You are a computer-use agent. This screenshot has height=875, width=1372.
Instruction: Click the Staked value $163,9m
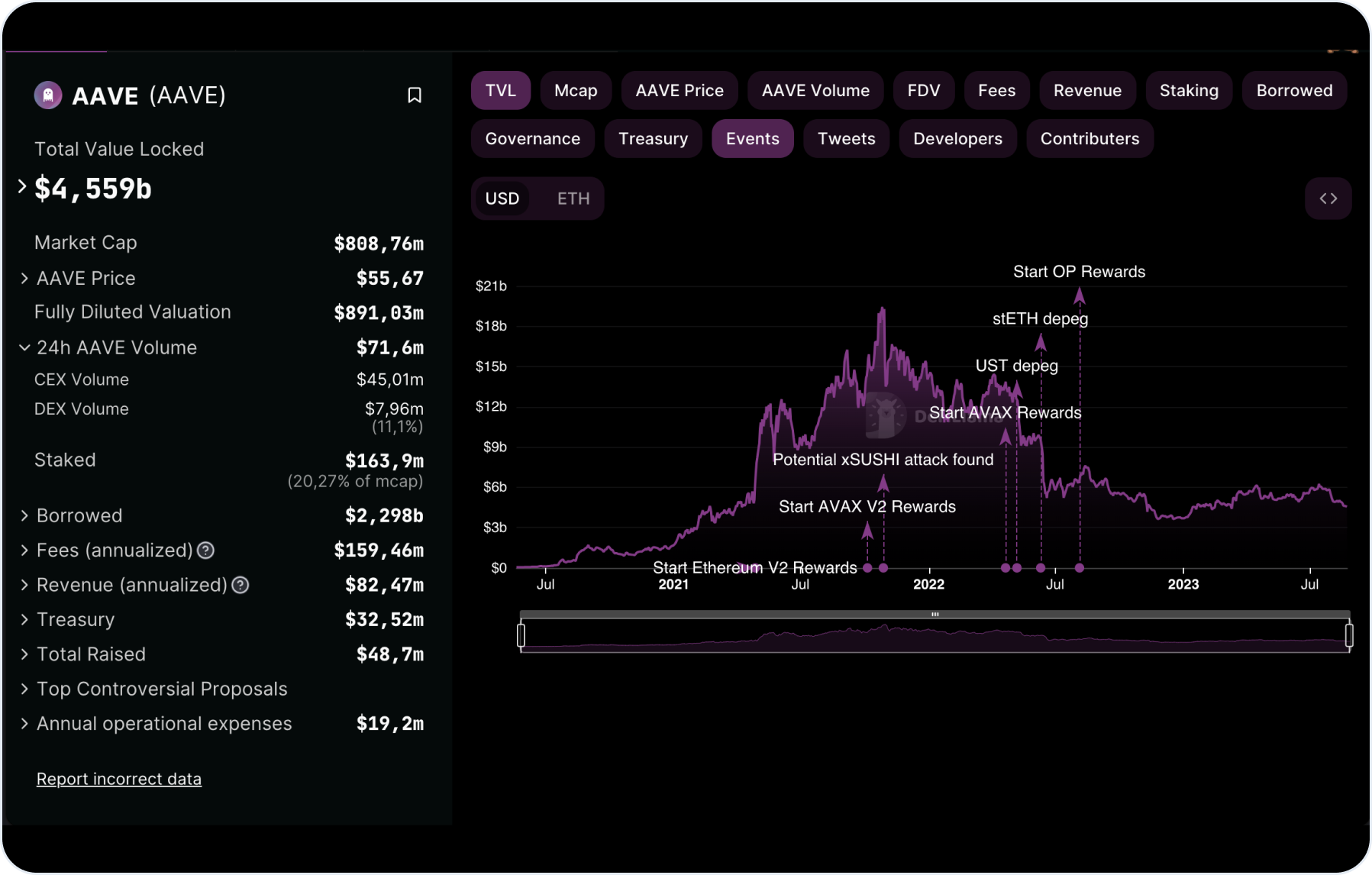(384, 461)
